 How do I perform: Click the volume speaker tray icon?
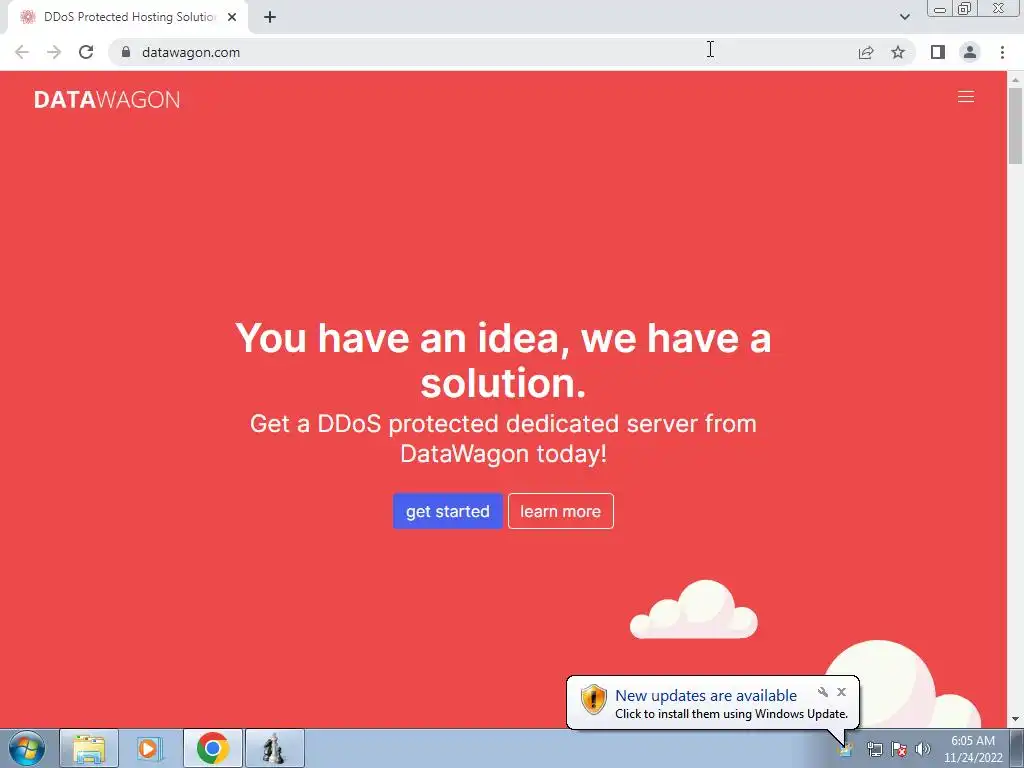point(923,749)
